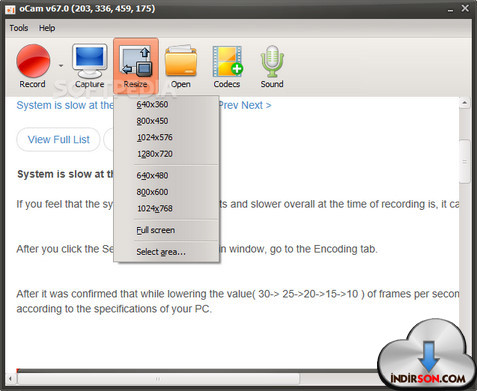Viewport: 477px width, 391px height.
Task: Click the 'System is slow at' bold heading
Action: [x=65, y=174]
